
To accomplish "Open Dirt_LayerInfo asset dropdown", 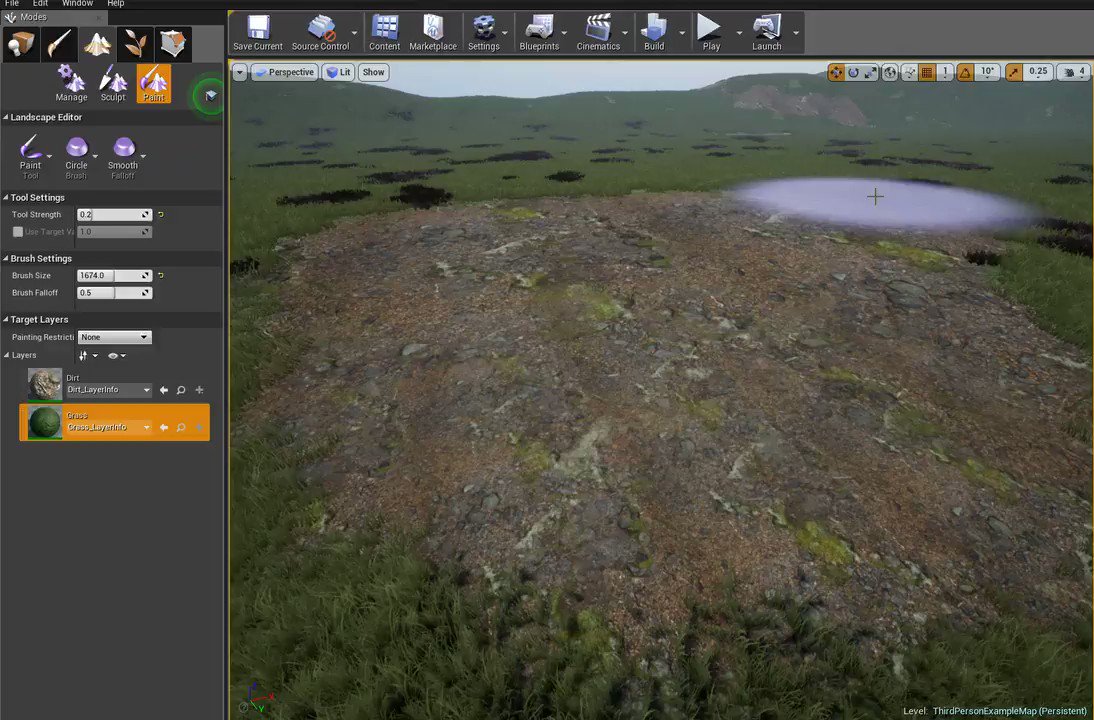I will pos(108,390).
